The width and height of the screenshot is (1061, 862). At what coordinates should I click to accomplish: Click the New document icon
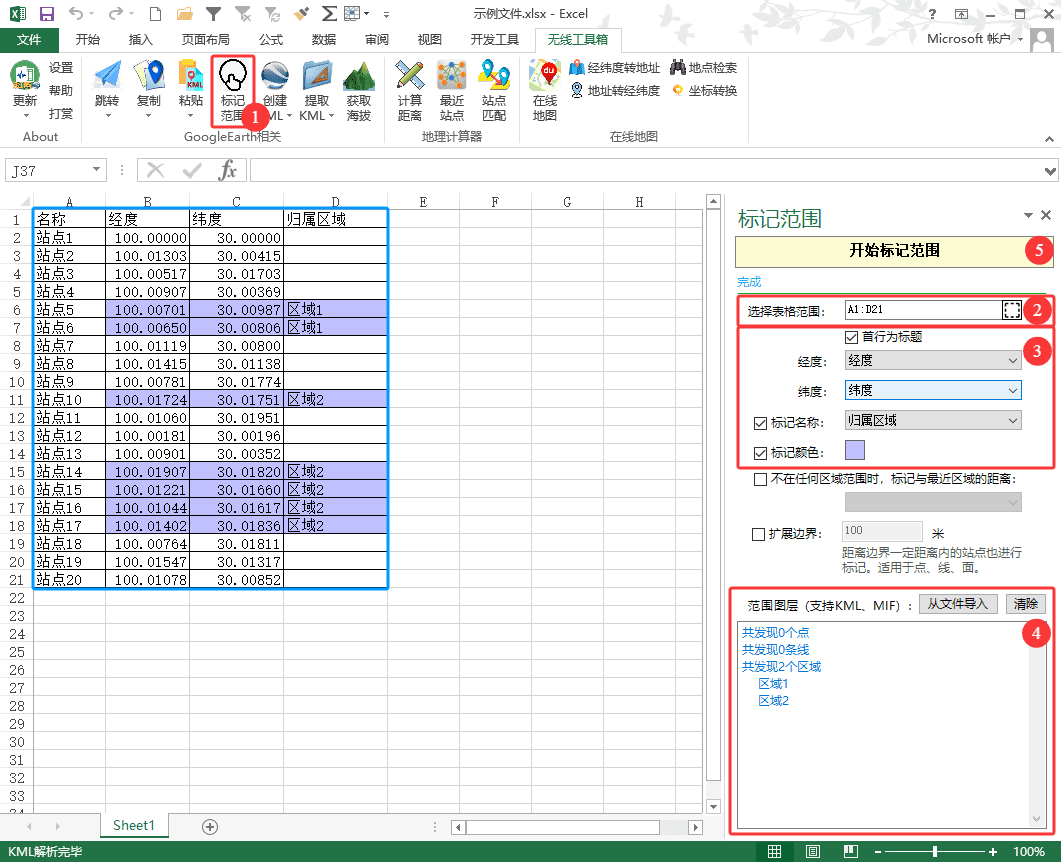[156, 14]
